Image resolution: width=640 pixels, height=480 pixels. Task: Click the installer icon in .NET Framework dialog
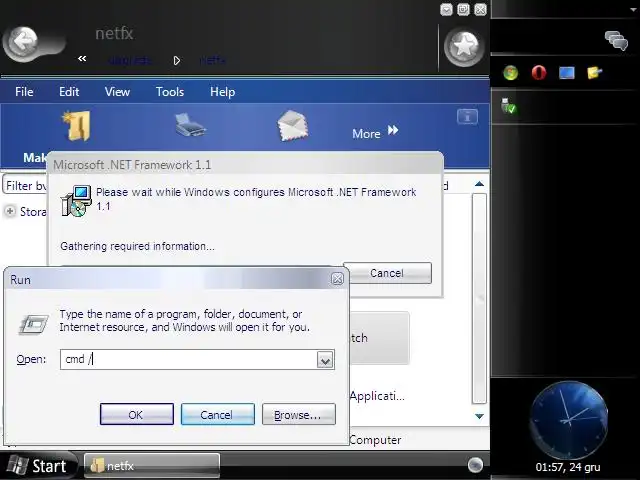[76, 201]
